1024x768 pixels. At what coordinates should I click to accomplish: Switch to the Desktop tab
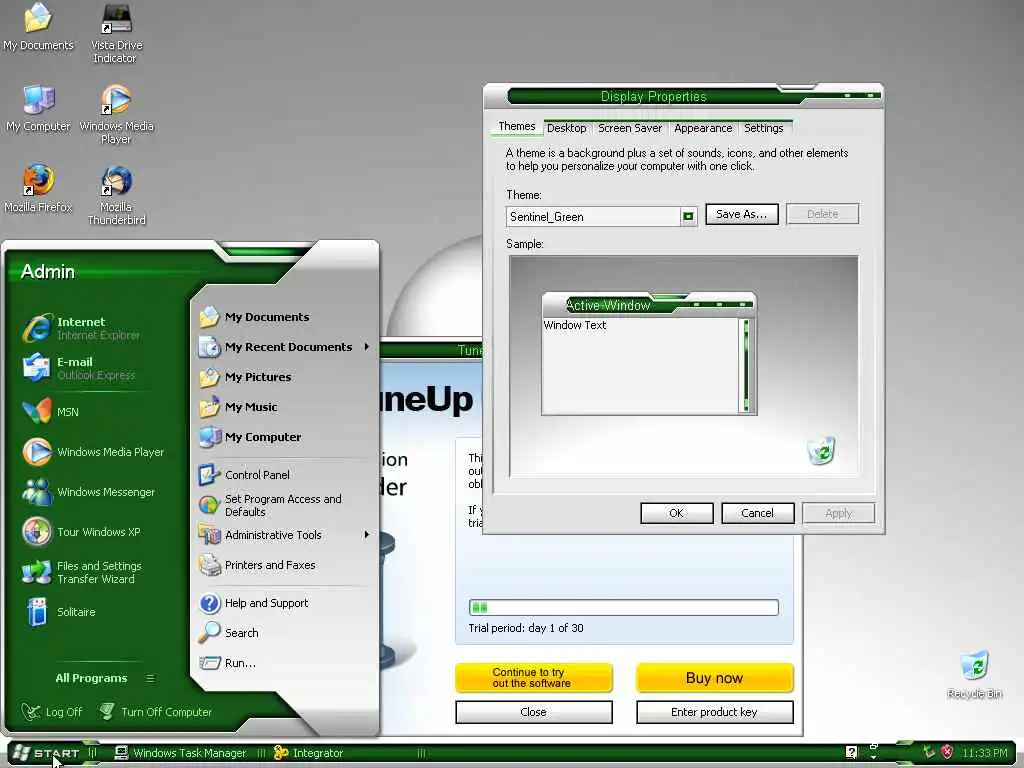tap(566, 128)
